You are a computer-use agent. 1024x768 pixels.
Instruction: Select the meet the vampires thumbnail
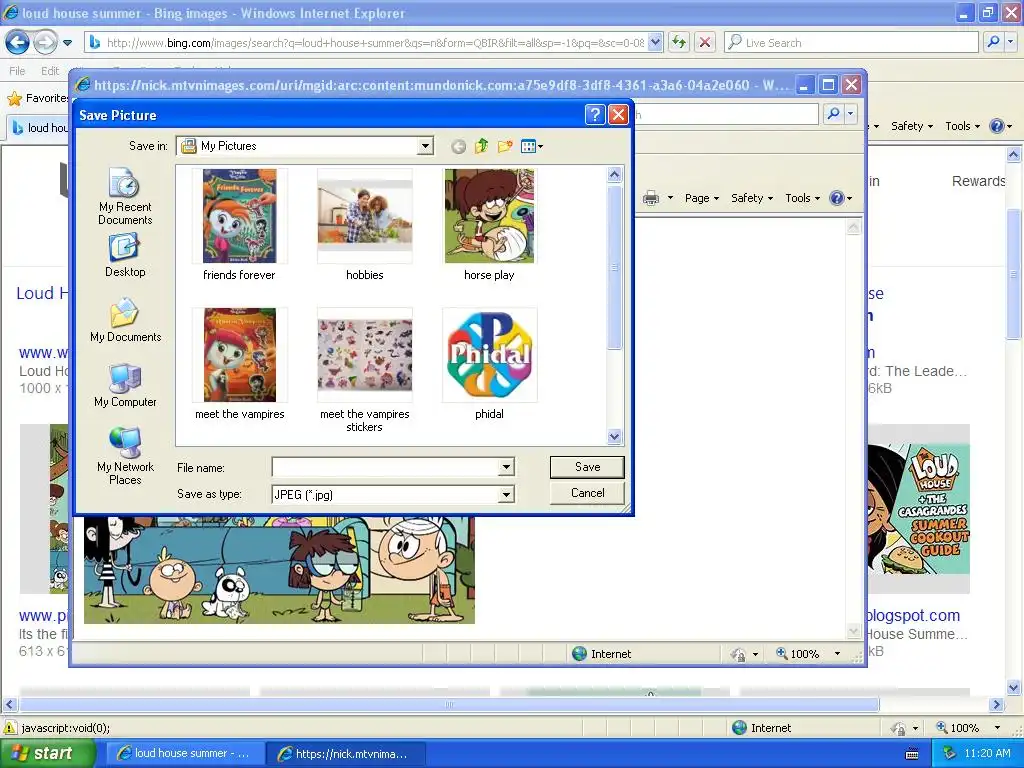240,355
